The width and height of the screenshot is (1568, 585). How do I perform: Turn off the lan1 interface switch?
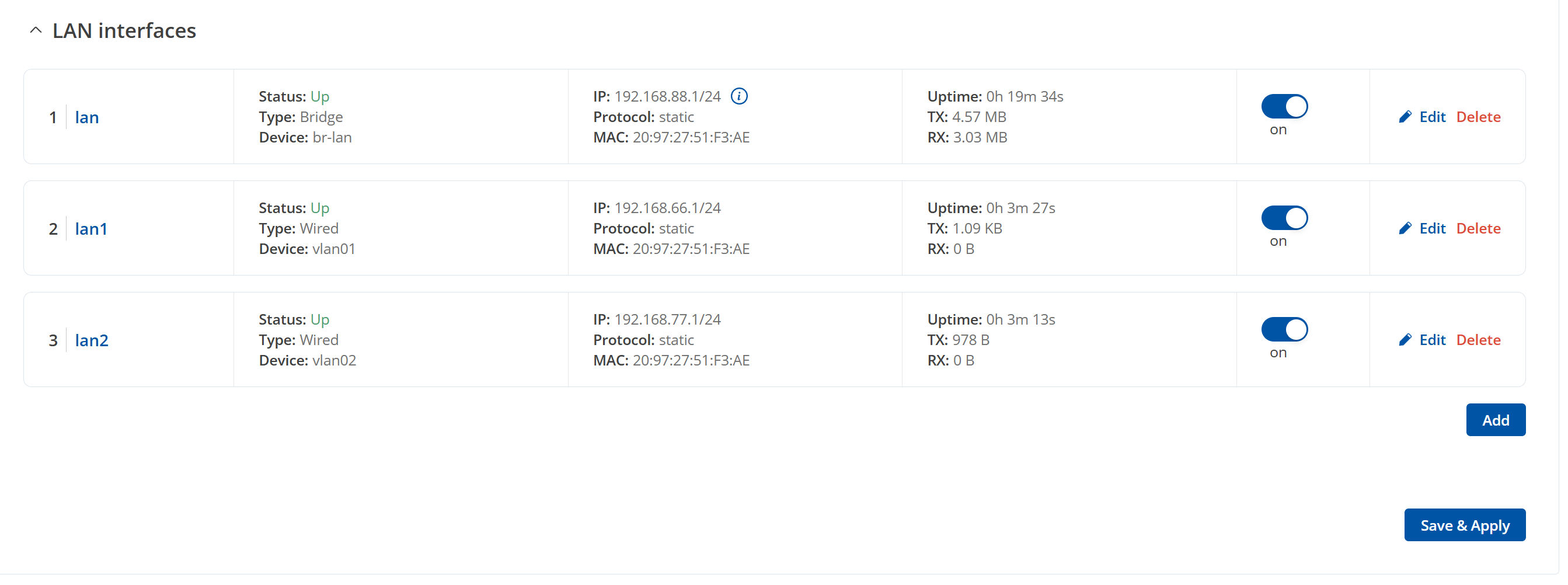(x=1284, y=218)
